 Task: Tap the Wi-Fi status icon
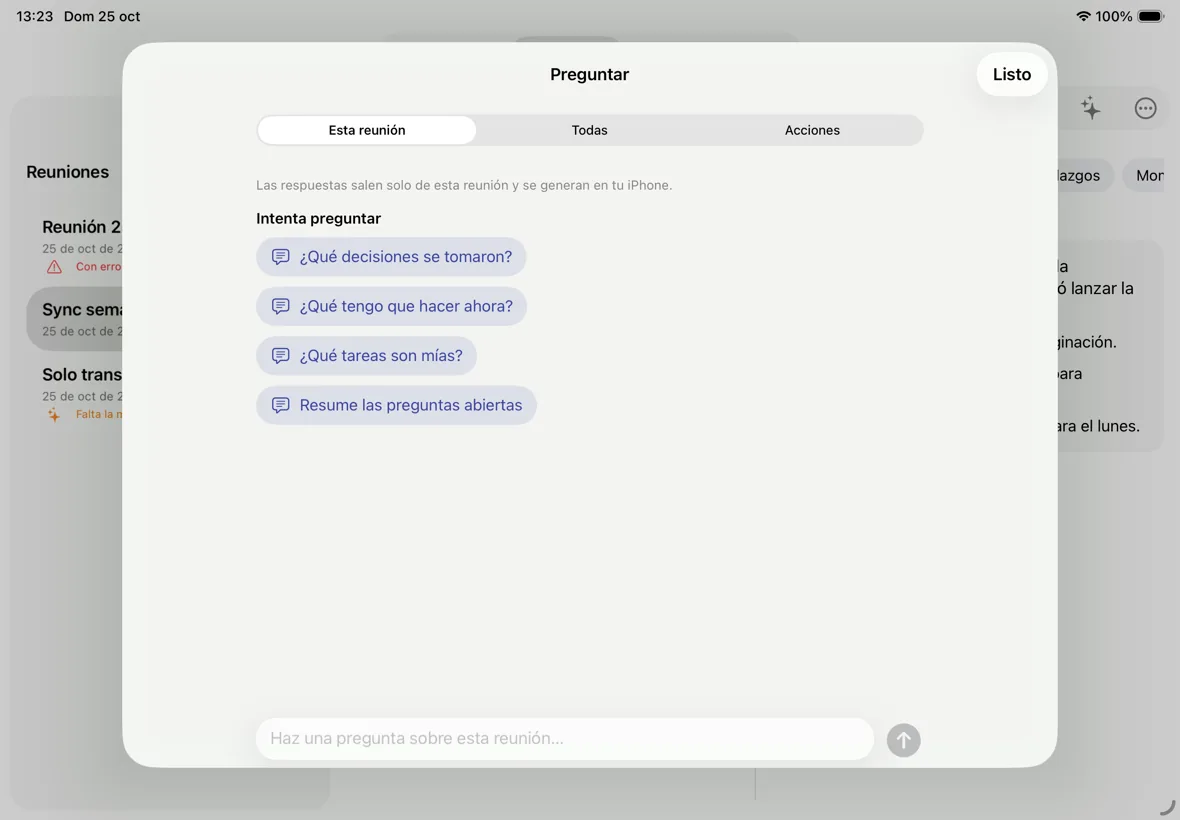(x=1083, y=16)
